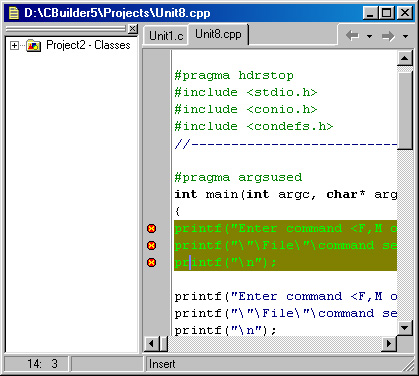
Task: Click the horizontal scrollbar left arrow
Action: tap(151, 343)
